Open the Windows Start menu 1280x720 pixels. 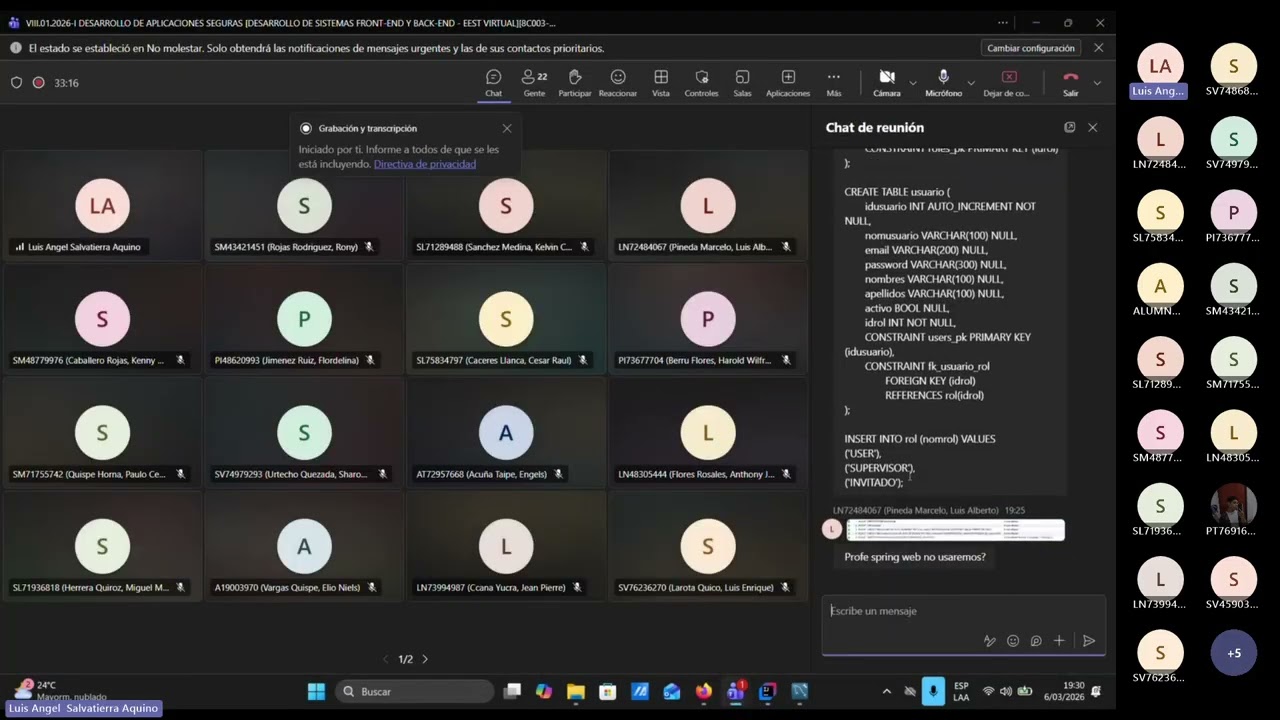click(316, 691)
